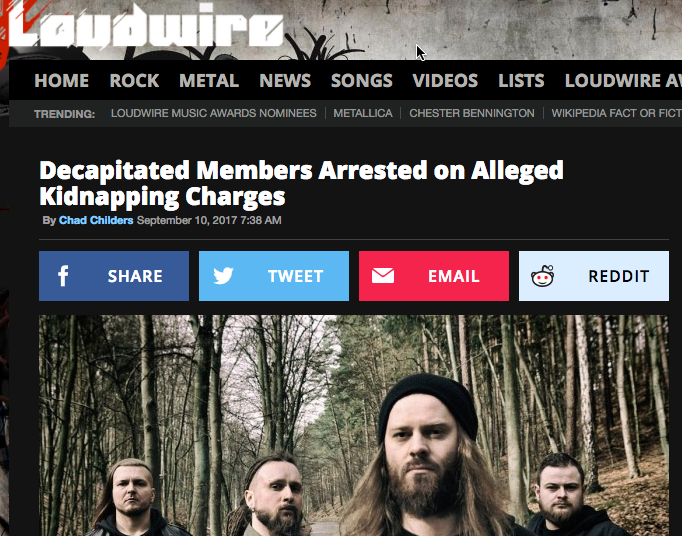Click the Facebook f icon
The height and width of the screenshot is (536, 682).
pos(63,276)
